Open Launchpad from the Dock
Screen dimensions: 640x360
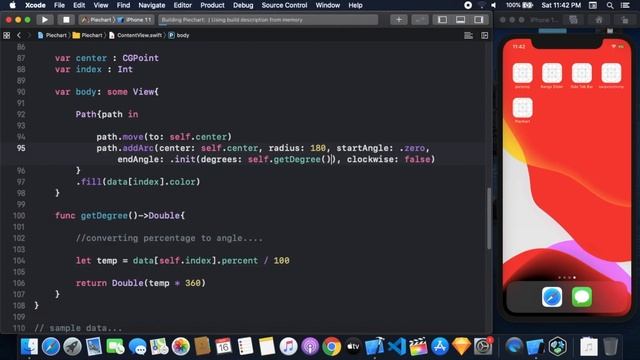[72, 347]
